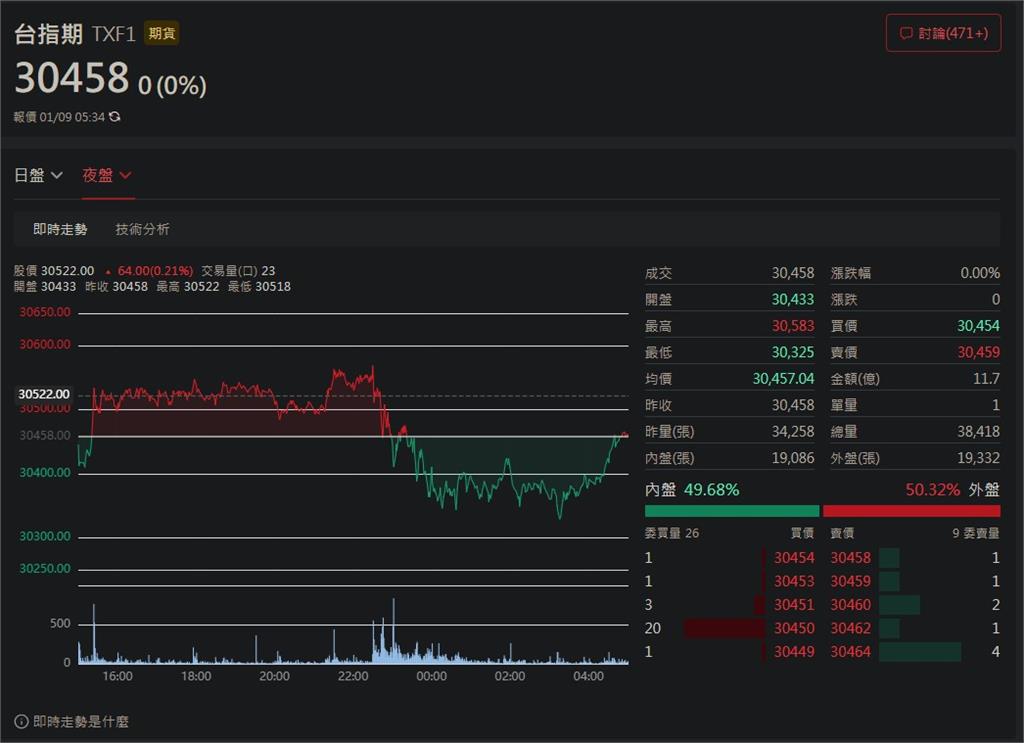The width and height of the screenshot is (1024, 743).
Task: Click the info icon next to 即時走勢是什麼
Action: [21, 721]
